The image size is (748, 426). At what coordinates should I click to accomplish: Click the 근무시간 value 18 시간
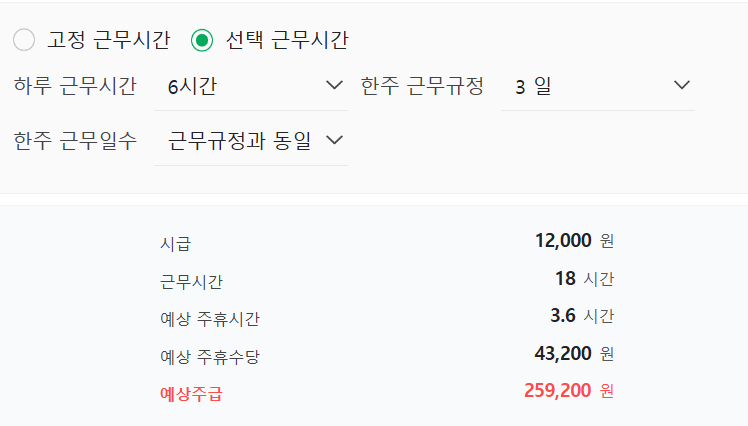pos(584,279)
